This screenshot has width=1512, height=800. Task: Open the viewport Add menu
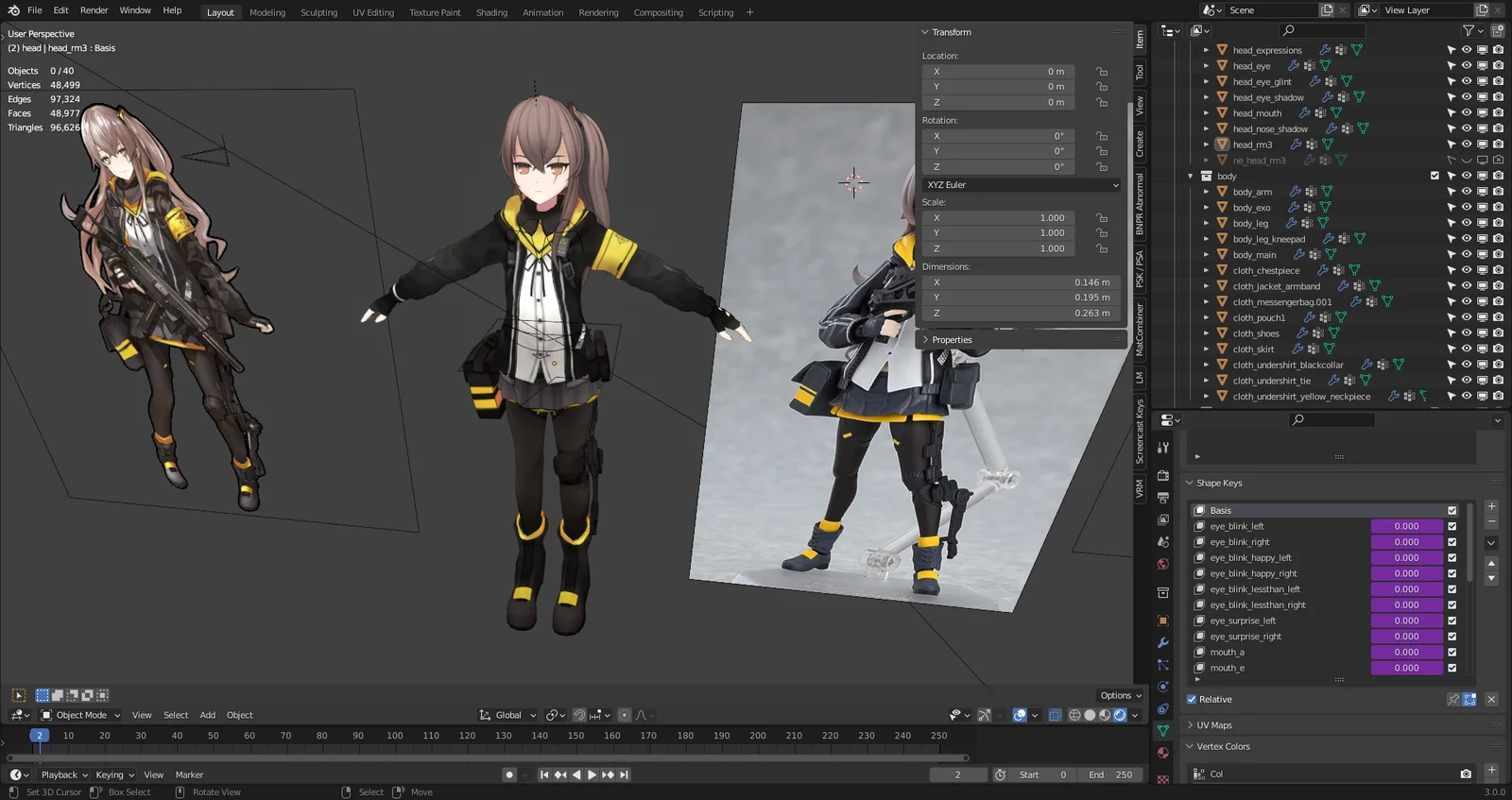tap(207, 715)
